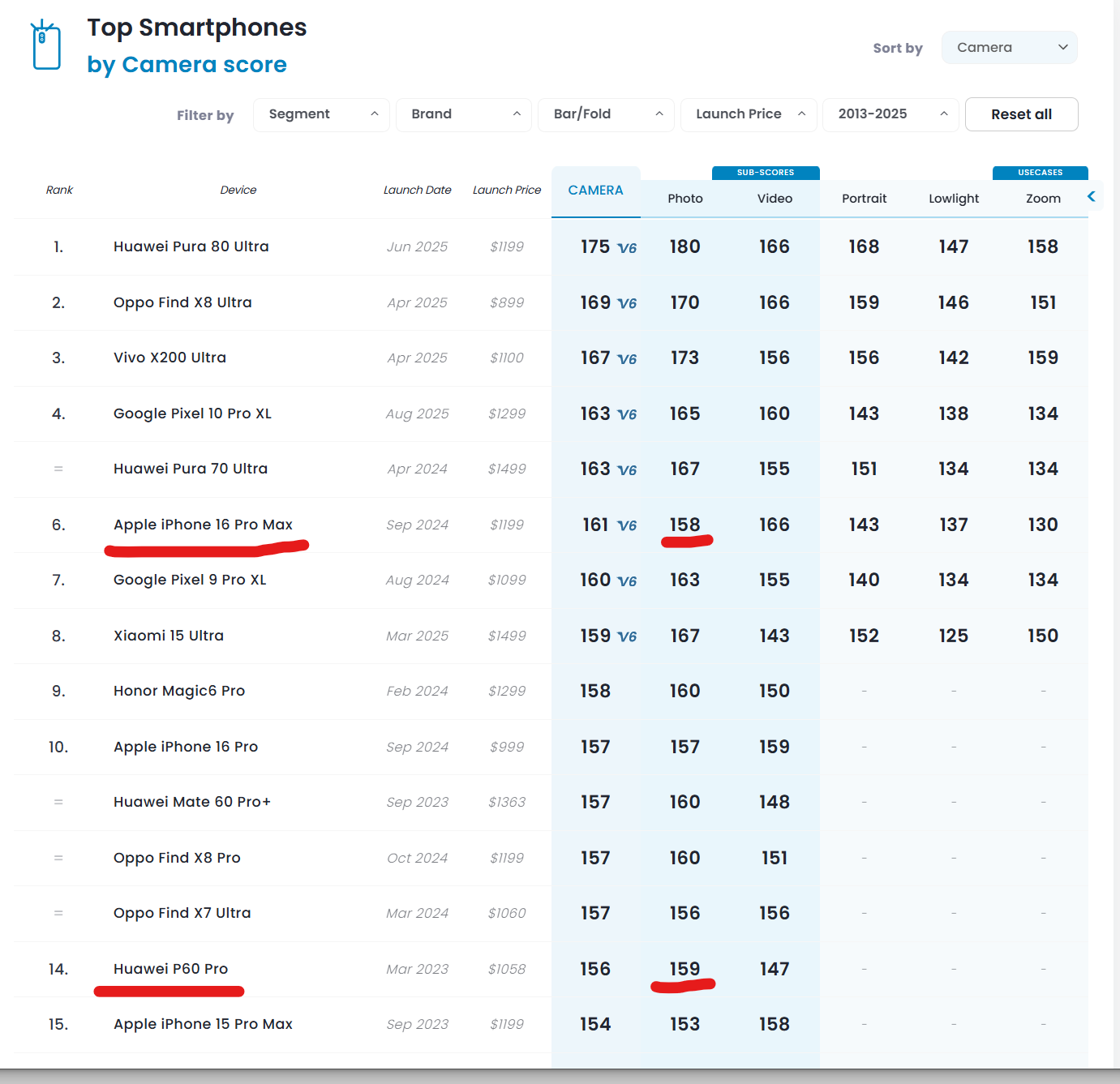Select the Video sub-score column header
This screenshot has width=1120, height=1084.
775,199
